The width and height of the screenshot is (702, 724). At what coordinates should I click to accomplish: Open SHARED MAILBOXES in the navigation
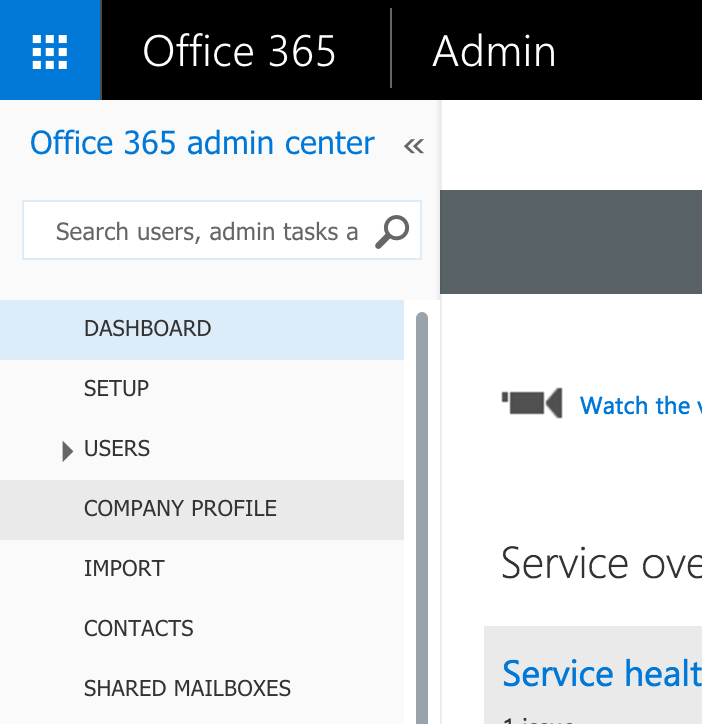point(202,689)
